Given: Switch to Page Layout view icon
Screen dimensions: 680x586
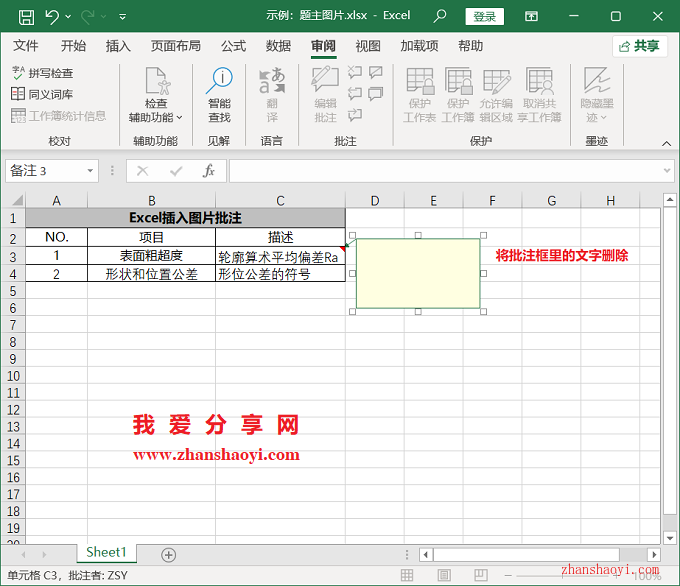Looking at the screenshot, I should (x=444, y=575).
